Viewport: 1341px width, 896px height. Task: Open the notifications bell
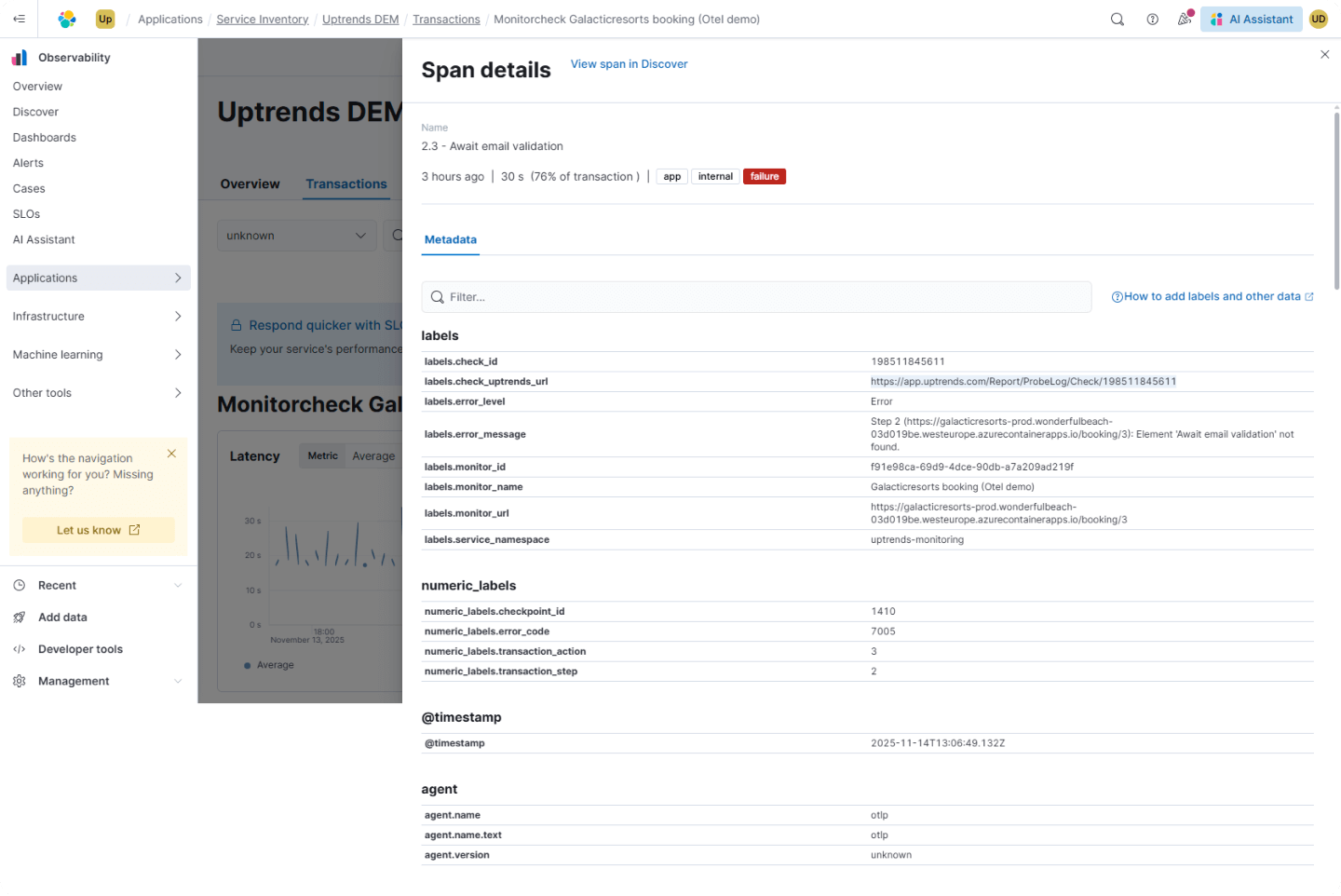(1184, 19)
